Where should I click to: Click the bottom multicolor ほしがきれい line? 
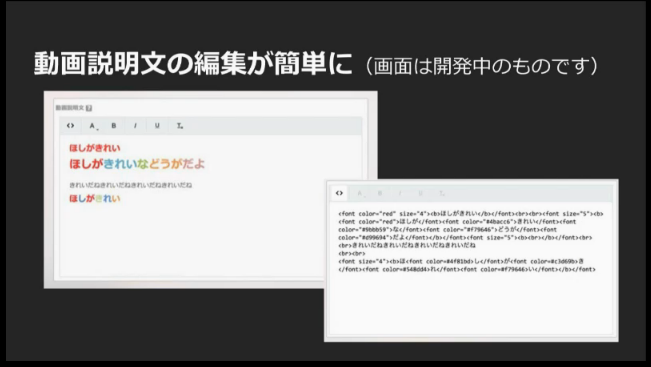[95, 198]
